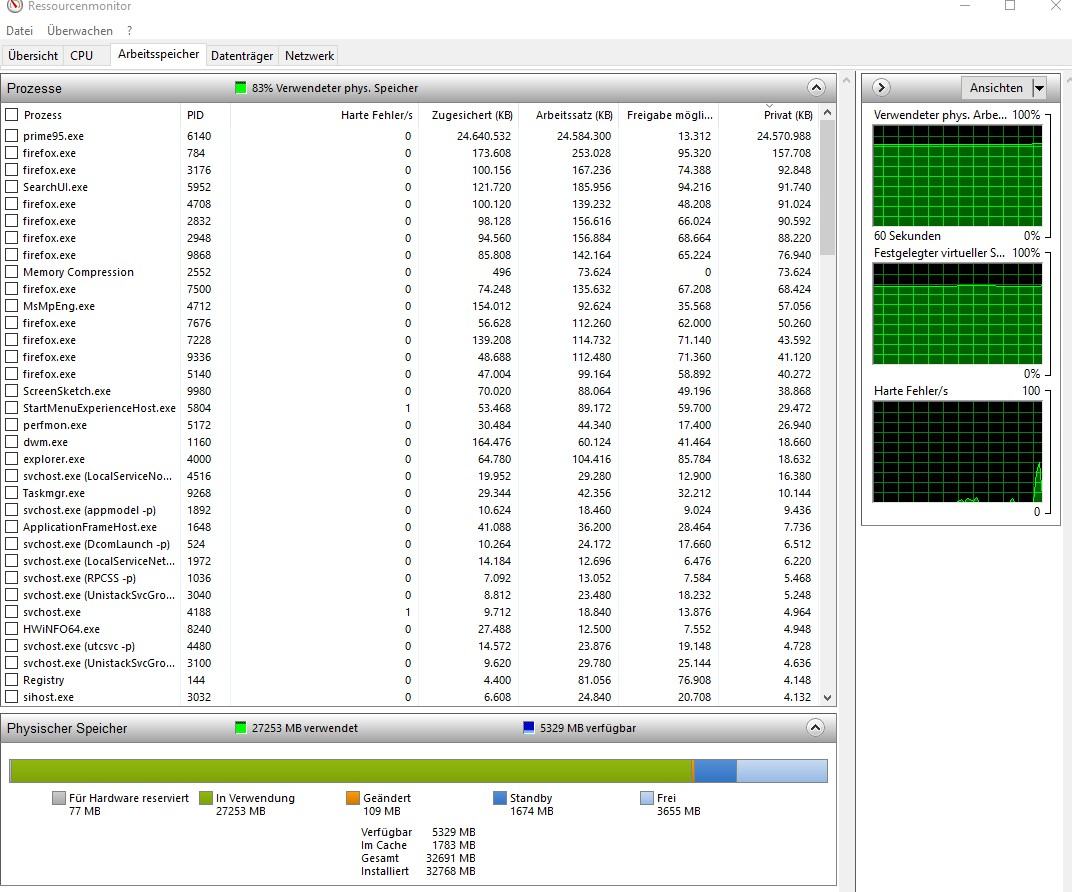Switch to the Übersicht tab

33,55
